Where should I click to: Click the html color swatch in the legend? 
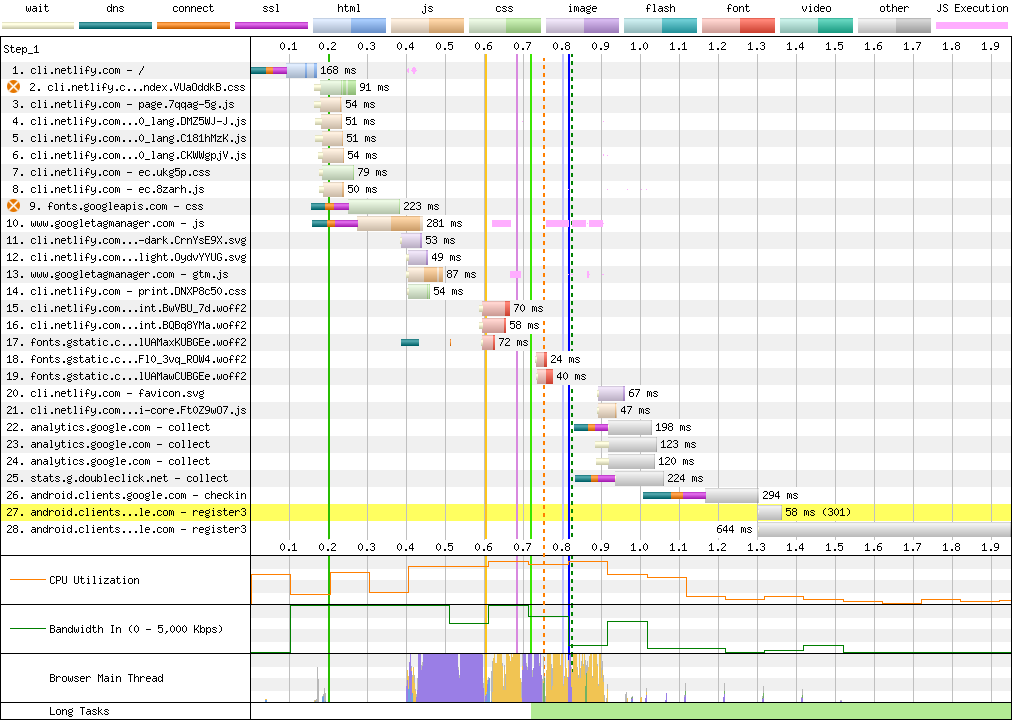point(349,26)
